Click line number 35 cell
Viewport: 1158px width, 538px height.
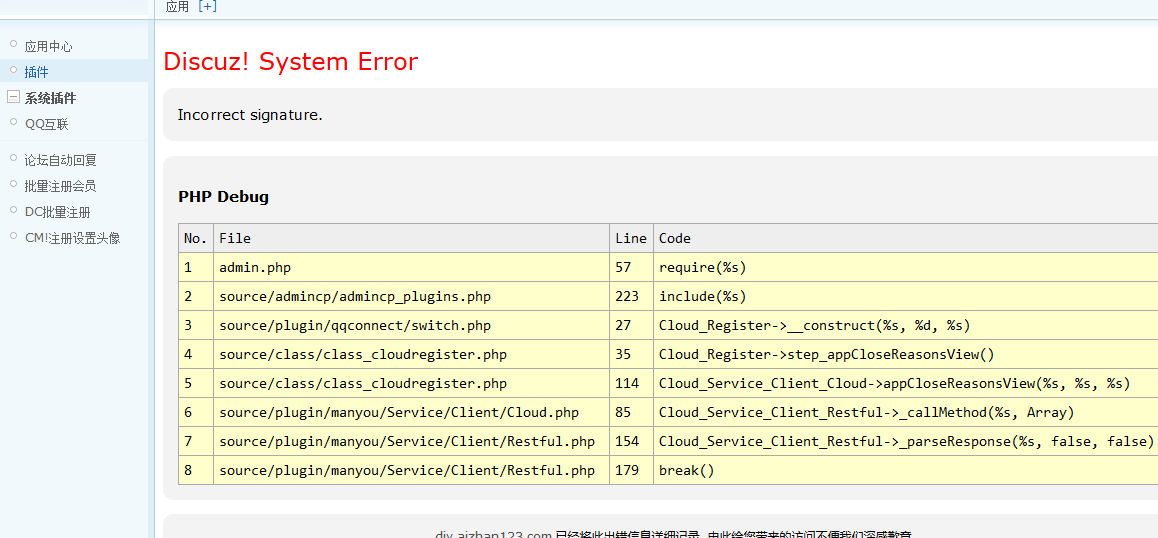[x=631, y=354]
